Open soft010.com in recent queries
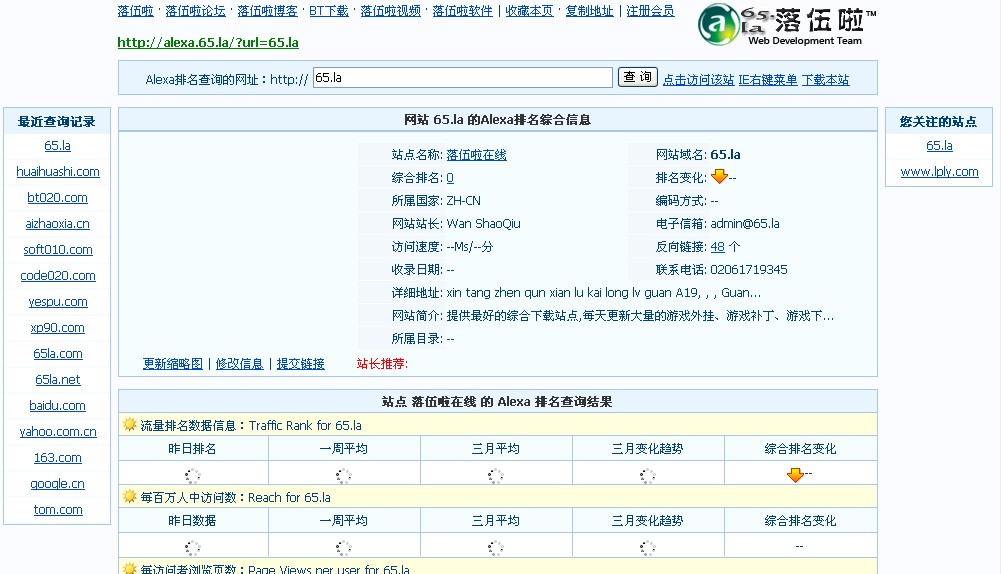 pyautogui.click(x=57, y=250)
